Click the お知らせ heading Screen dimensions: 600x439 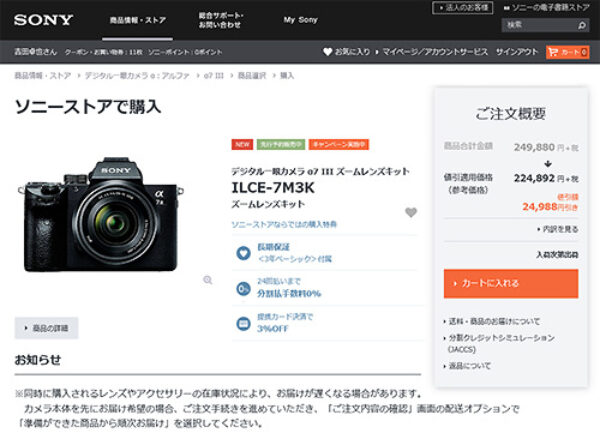(x=38, y=360)
